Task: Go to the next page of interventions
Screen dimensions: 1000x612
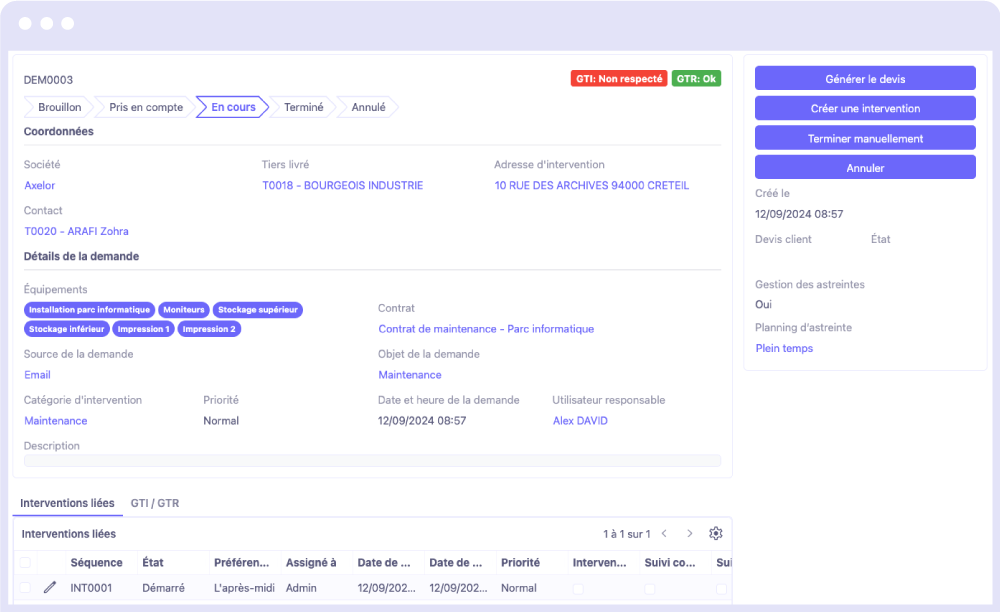Action: 689,534
